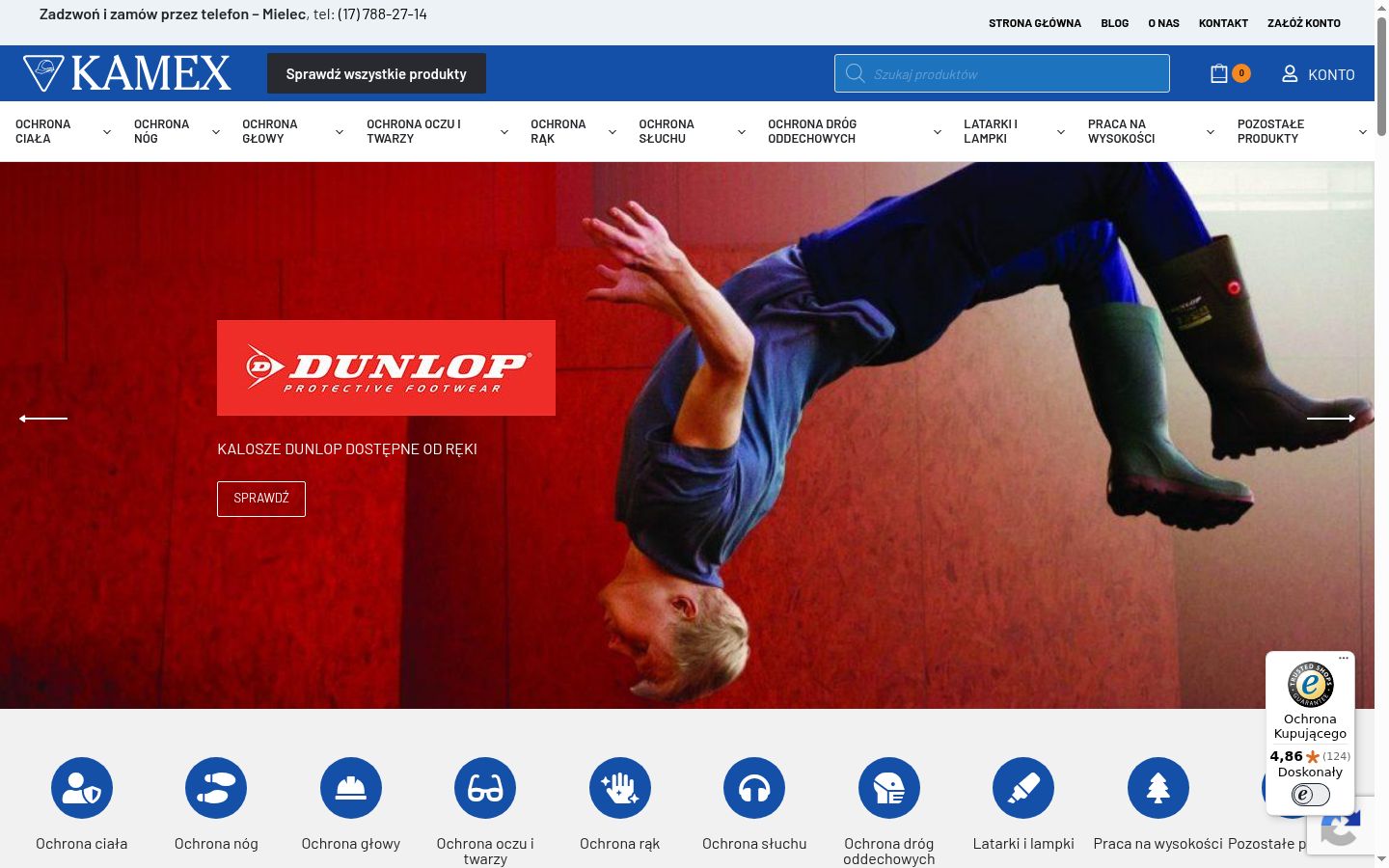Click the Trusted Shops guarantee badge
Viewport: 1389px width, 868px height.
[1310, 685]
